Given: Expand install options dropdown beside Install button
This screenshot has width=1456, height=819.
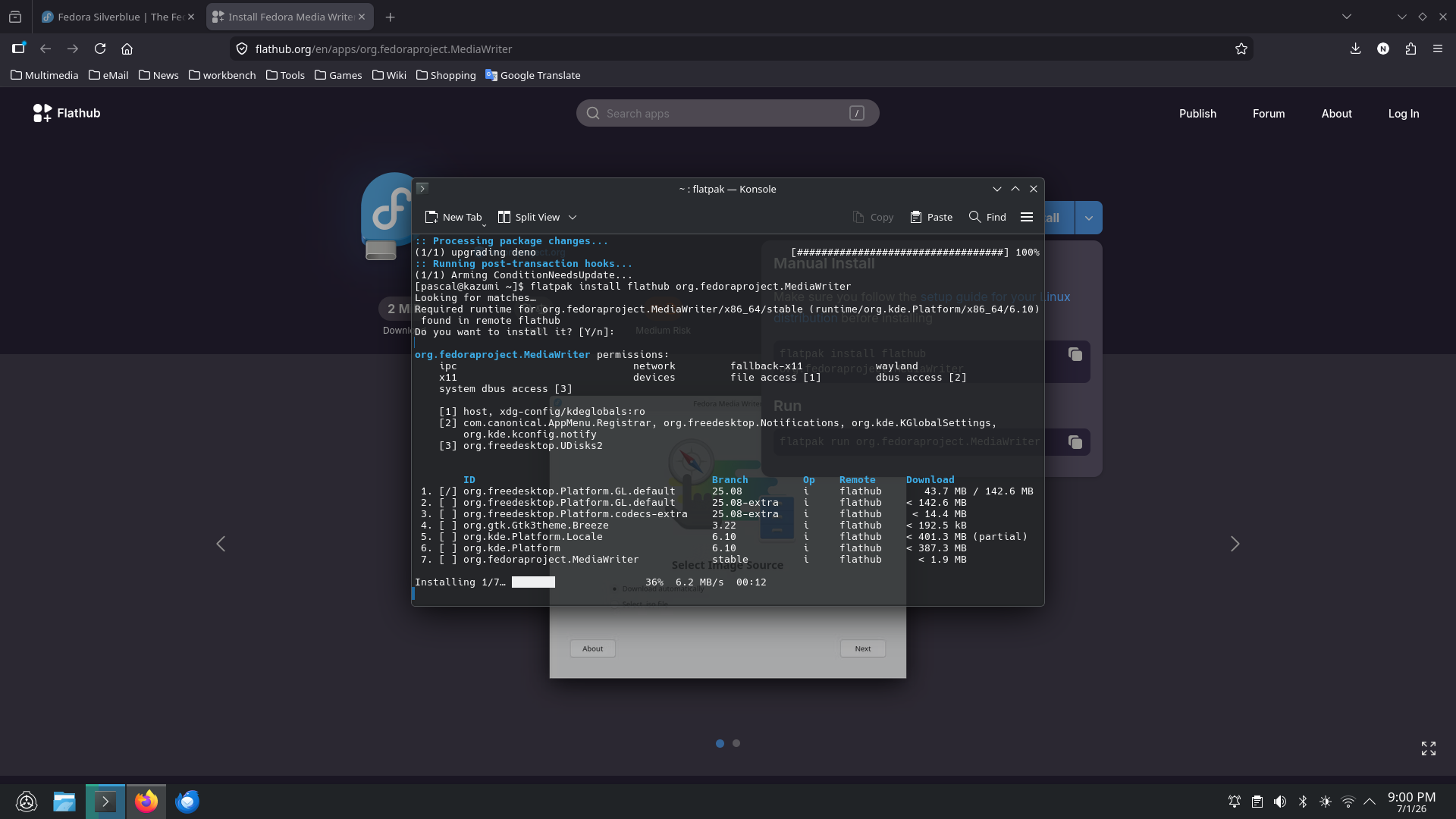Looking at the screenshot, I should [x=1088, y=218].
